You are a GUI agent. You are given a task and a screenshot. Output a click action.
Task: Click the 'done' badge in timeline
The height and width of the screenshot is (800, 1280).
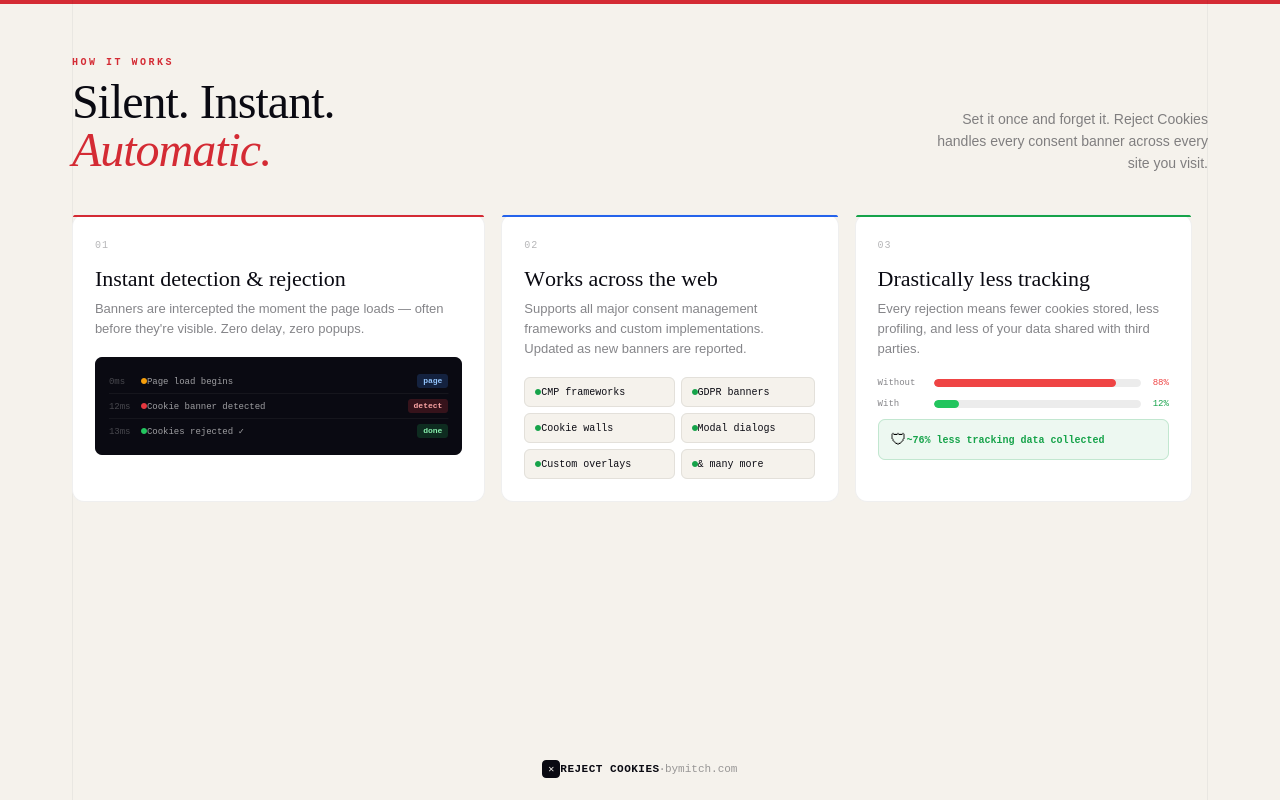pos(432,431)
